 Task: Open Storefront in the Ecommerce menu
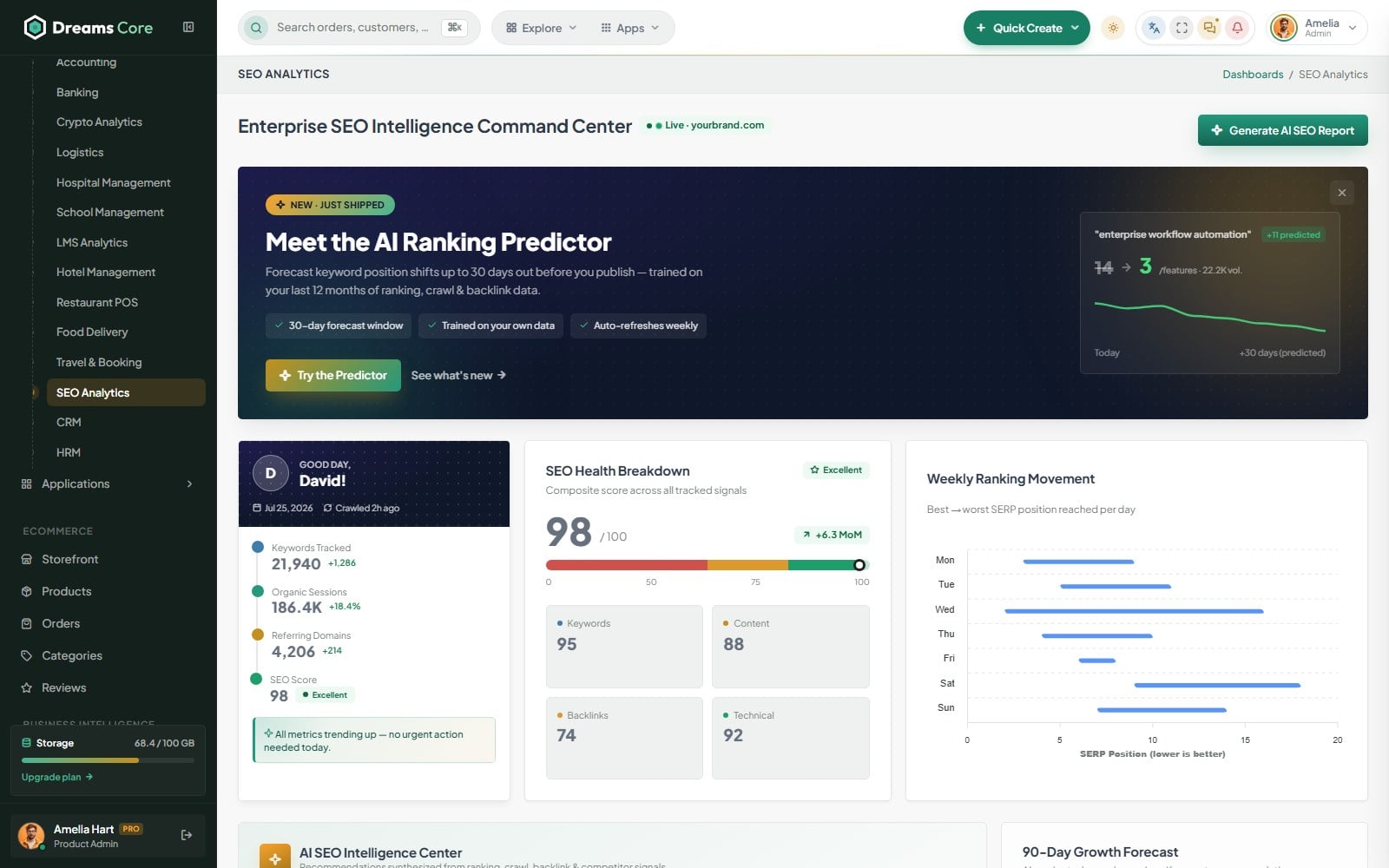[70, 560]
